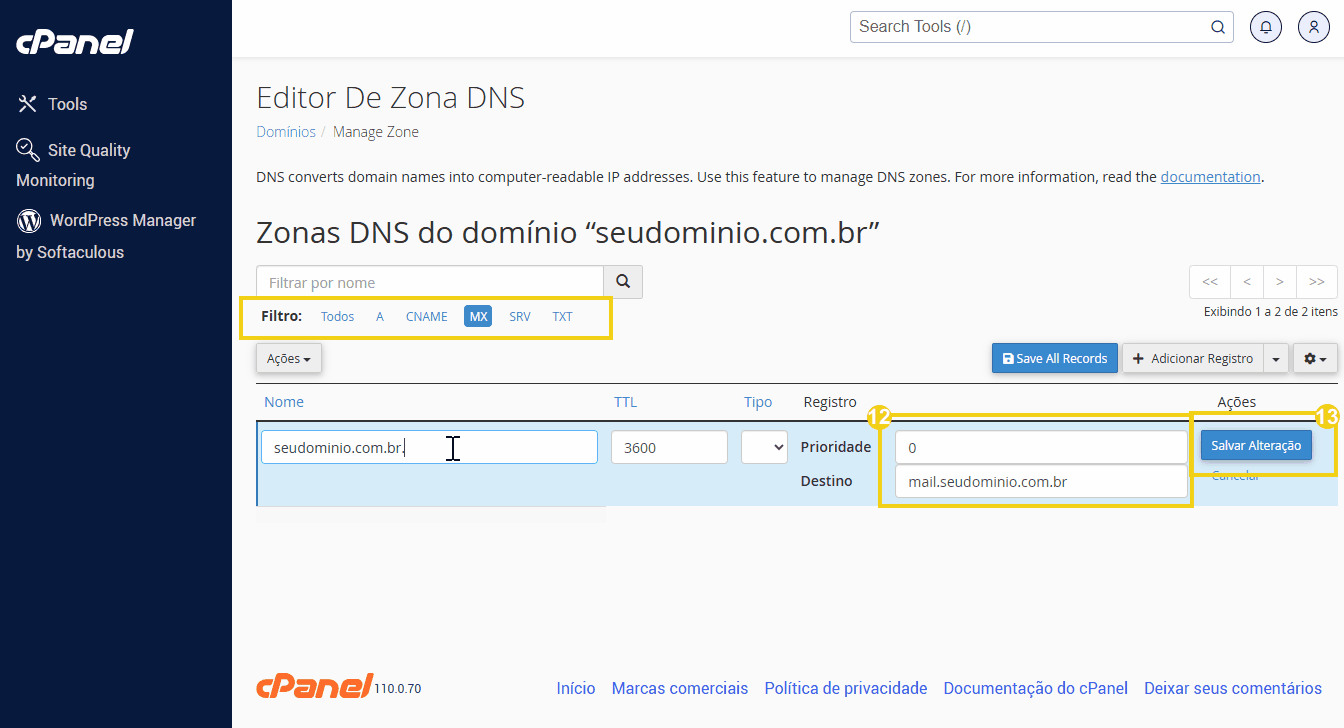Click the Filtrar por nome field
This screenshot has height=728, width=1344.
(430, 282)
